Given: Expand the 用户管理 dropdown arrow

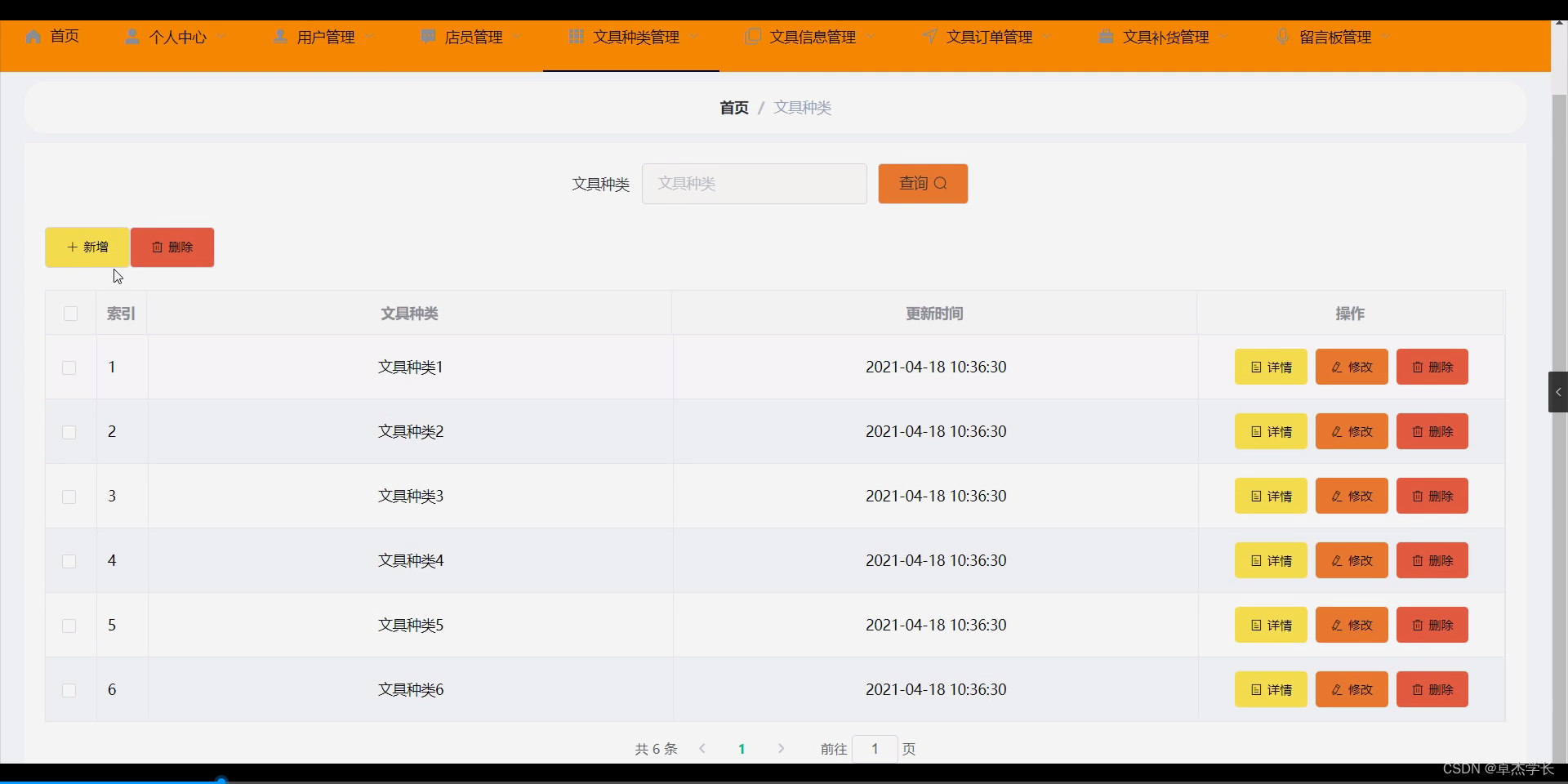Looking at the screenshot, I should pos(369,38).
